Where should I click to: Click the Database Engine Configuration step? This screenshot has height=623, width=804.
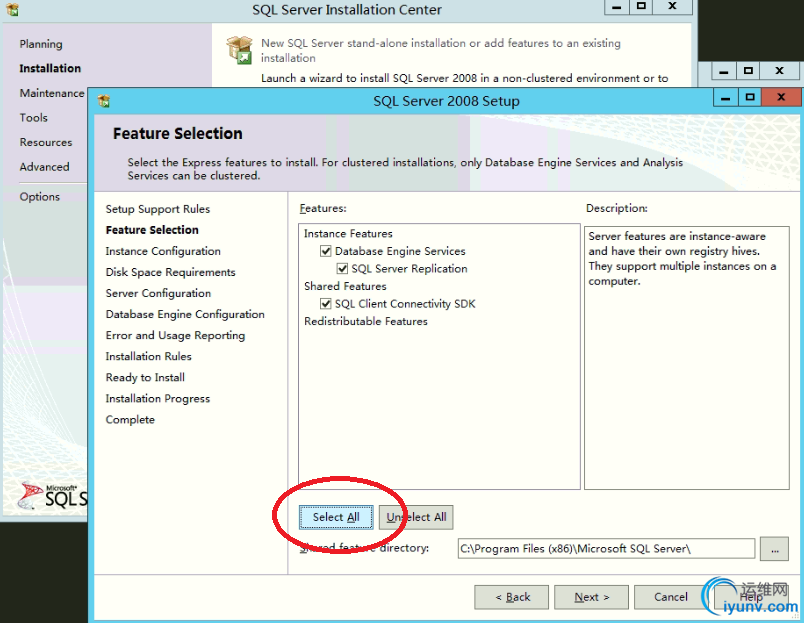(185, 314)
